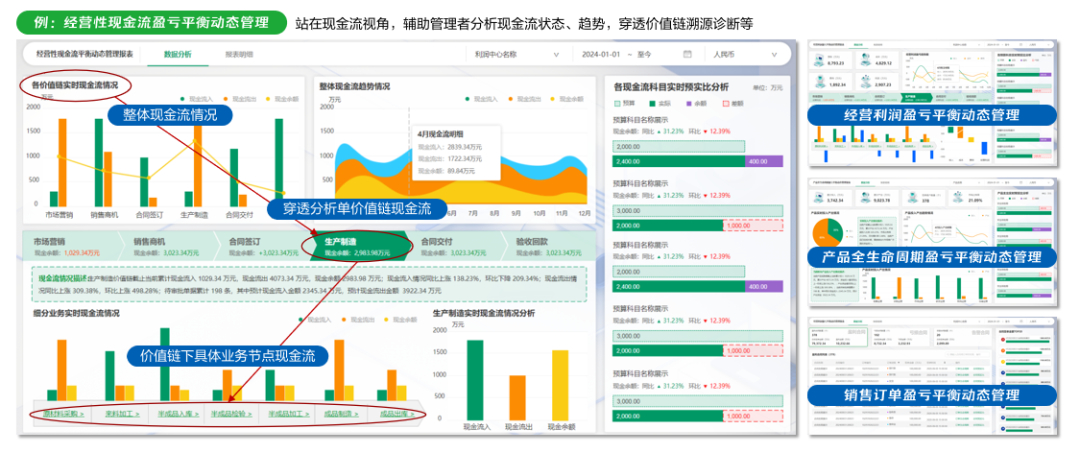Select the 市场营销 value-chain stage
The height and width of the screenshot is (453, 1080).
68,247
